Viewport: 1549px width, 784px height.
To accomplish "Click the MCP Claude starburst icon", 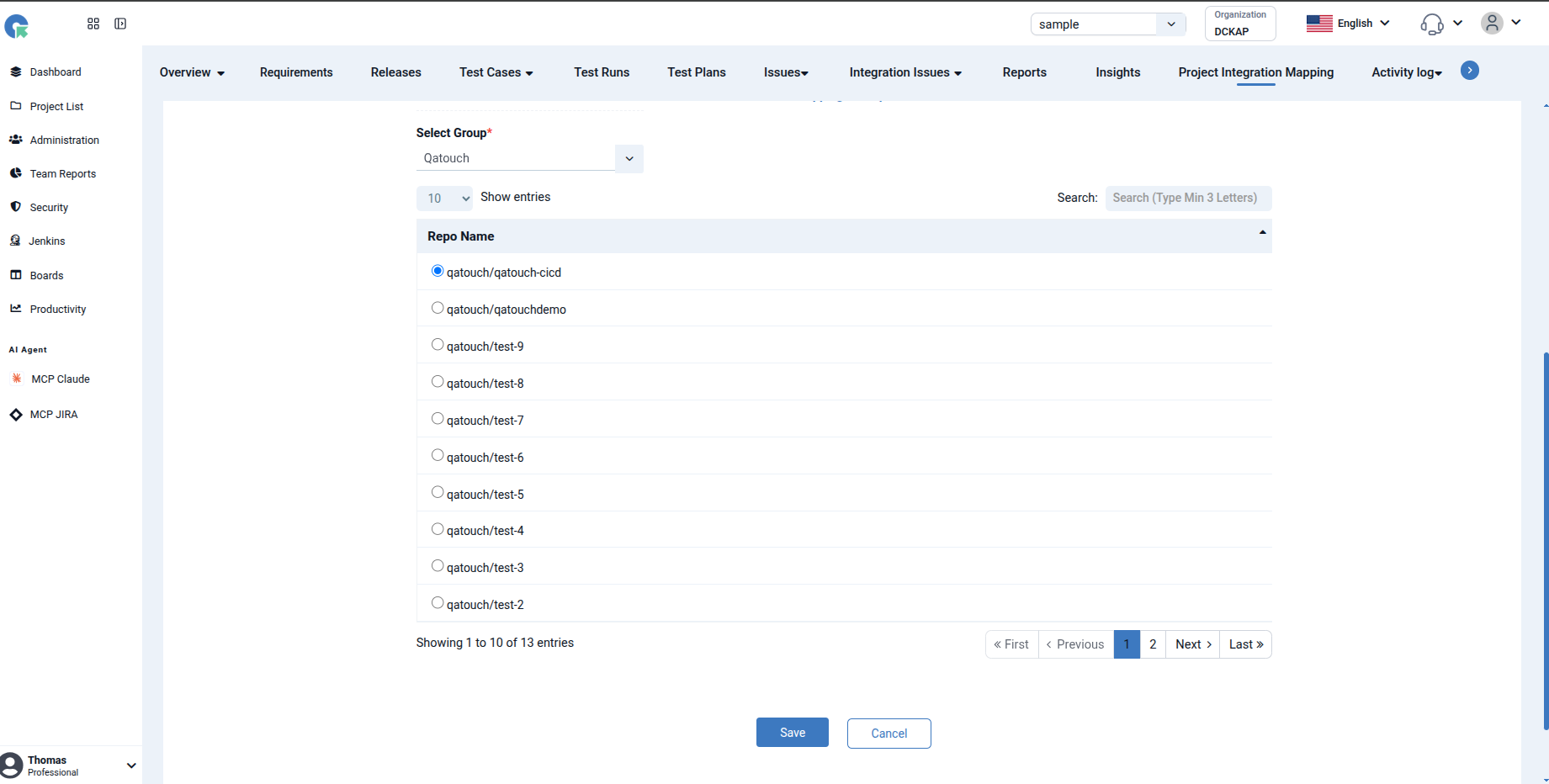I will (17, 379).
